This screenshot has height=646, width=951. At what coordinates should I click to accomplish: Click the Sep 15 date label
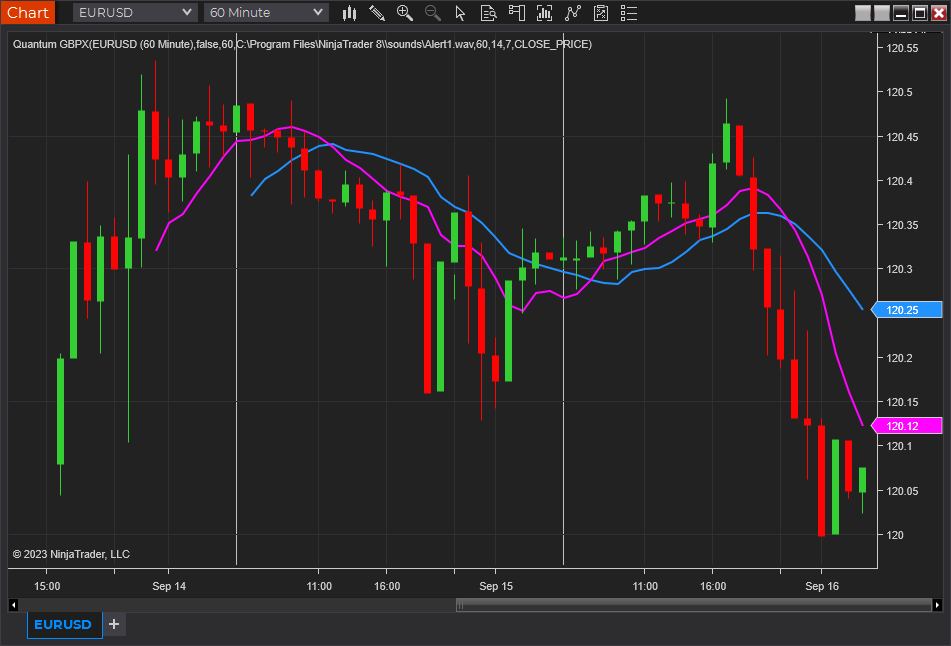click(496, 586)
